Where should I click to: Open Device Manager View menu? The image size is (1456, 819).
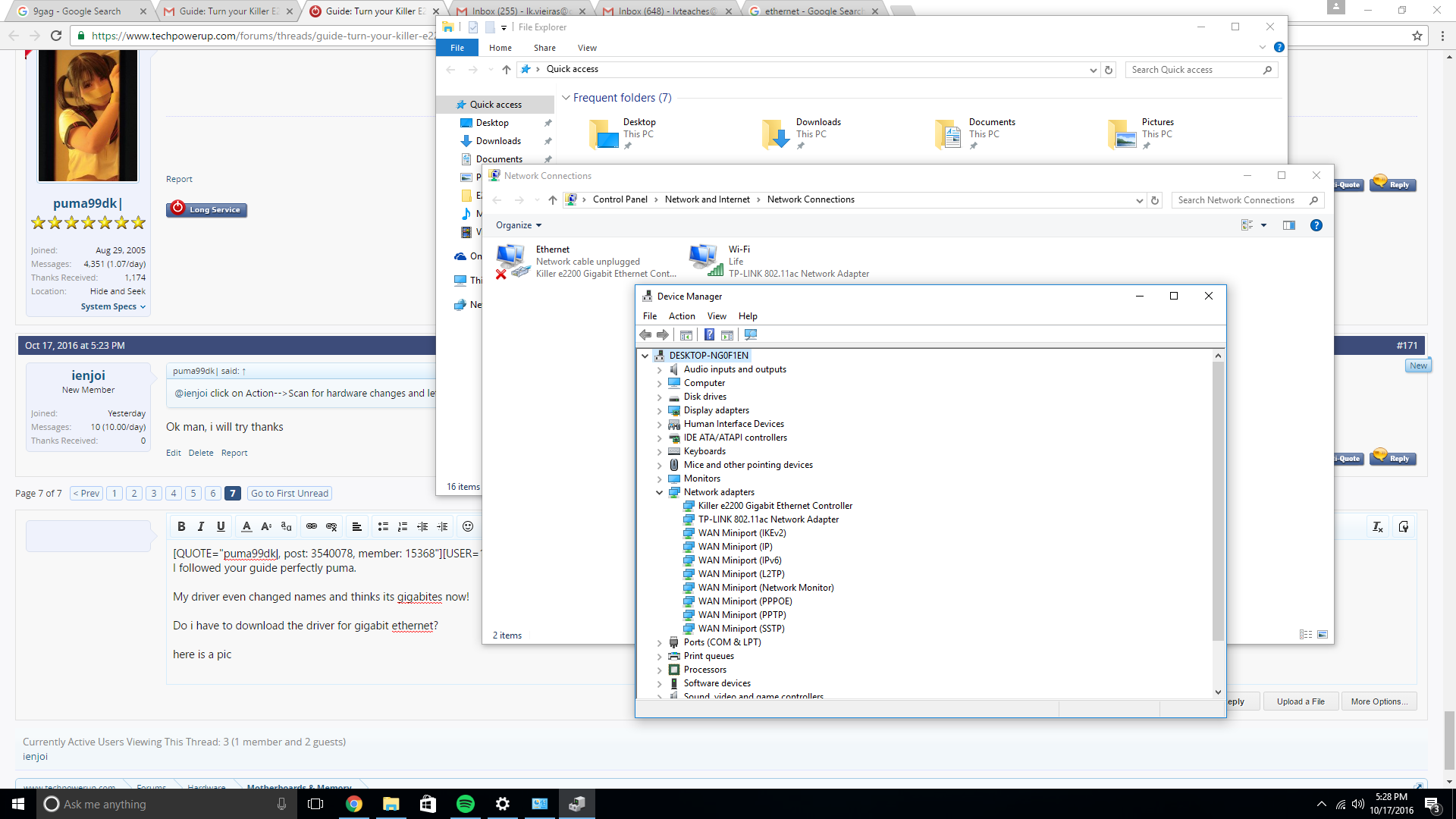(717, 316)
